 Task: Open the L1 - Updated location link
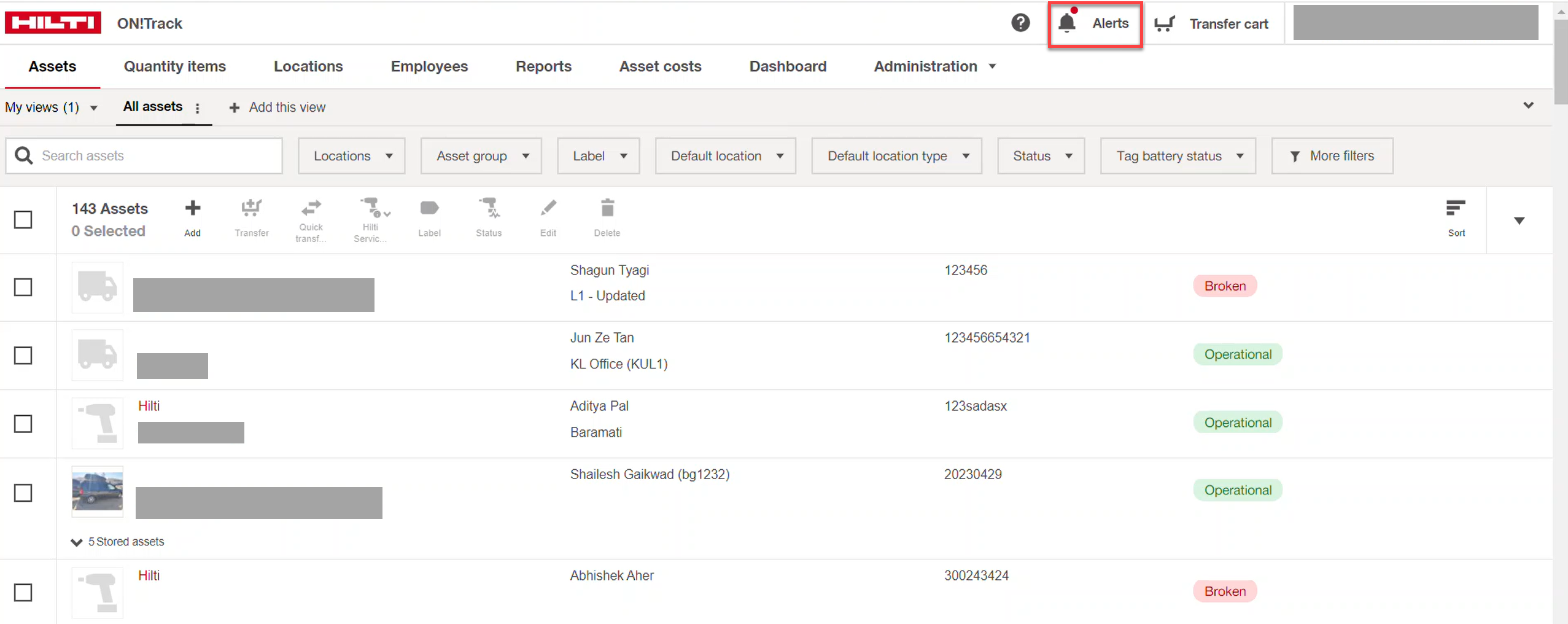(x=607, y=295)
